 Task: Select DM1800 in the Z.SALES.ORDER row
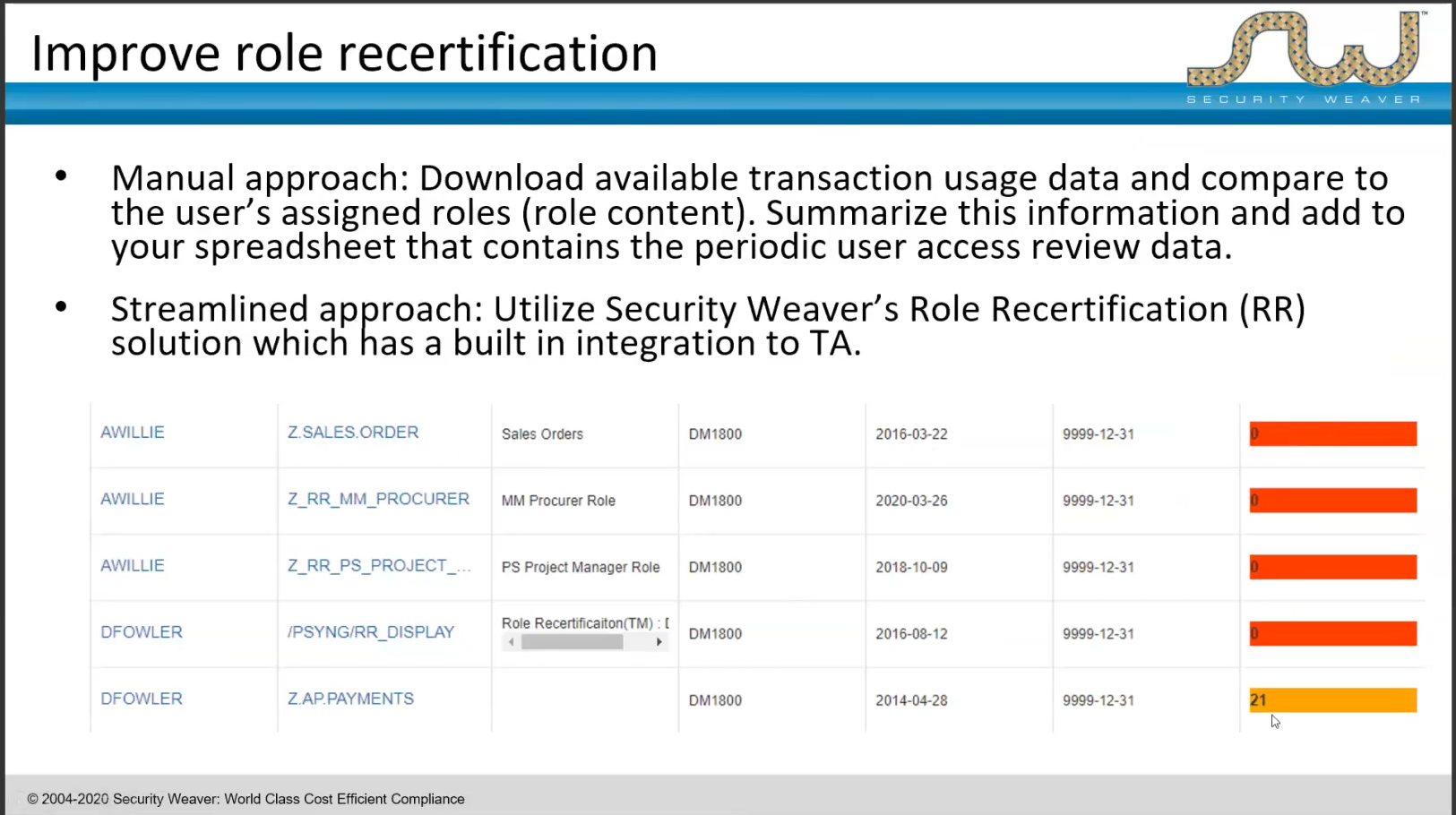tap(715, 434)
